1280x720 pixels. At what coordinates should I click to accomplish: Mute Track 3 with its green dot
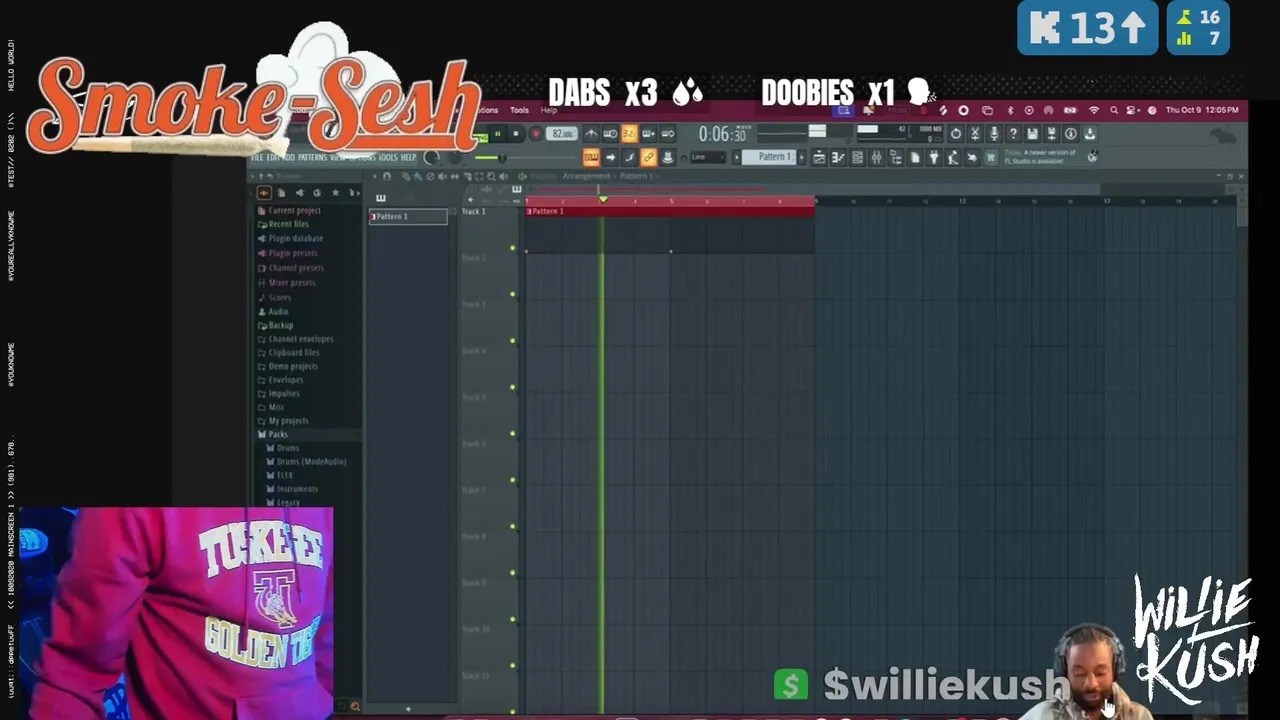[513, 341]
